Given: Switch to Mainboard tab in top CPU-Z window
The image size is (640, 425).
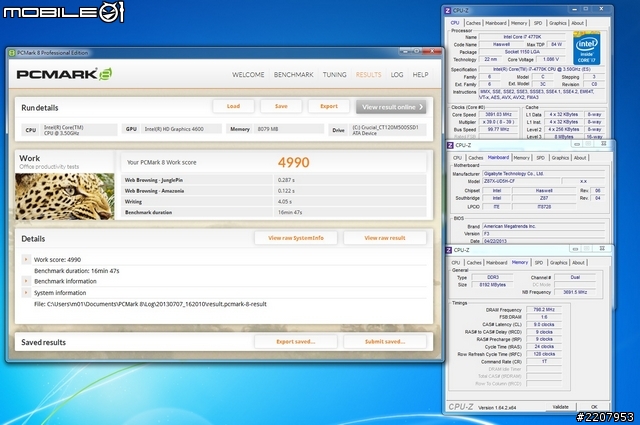Looking at the screenshot, I should [496, 23].
